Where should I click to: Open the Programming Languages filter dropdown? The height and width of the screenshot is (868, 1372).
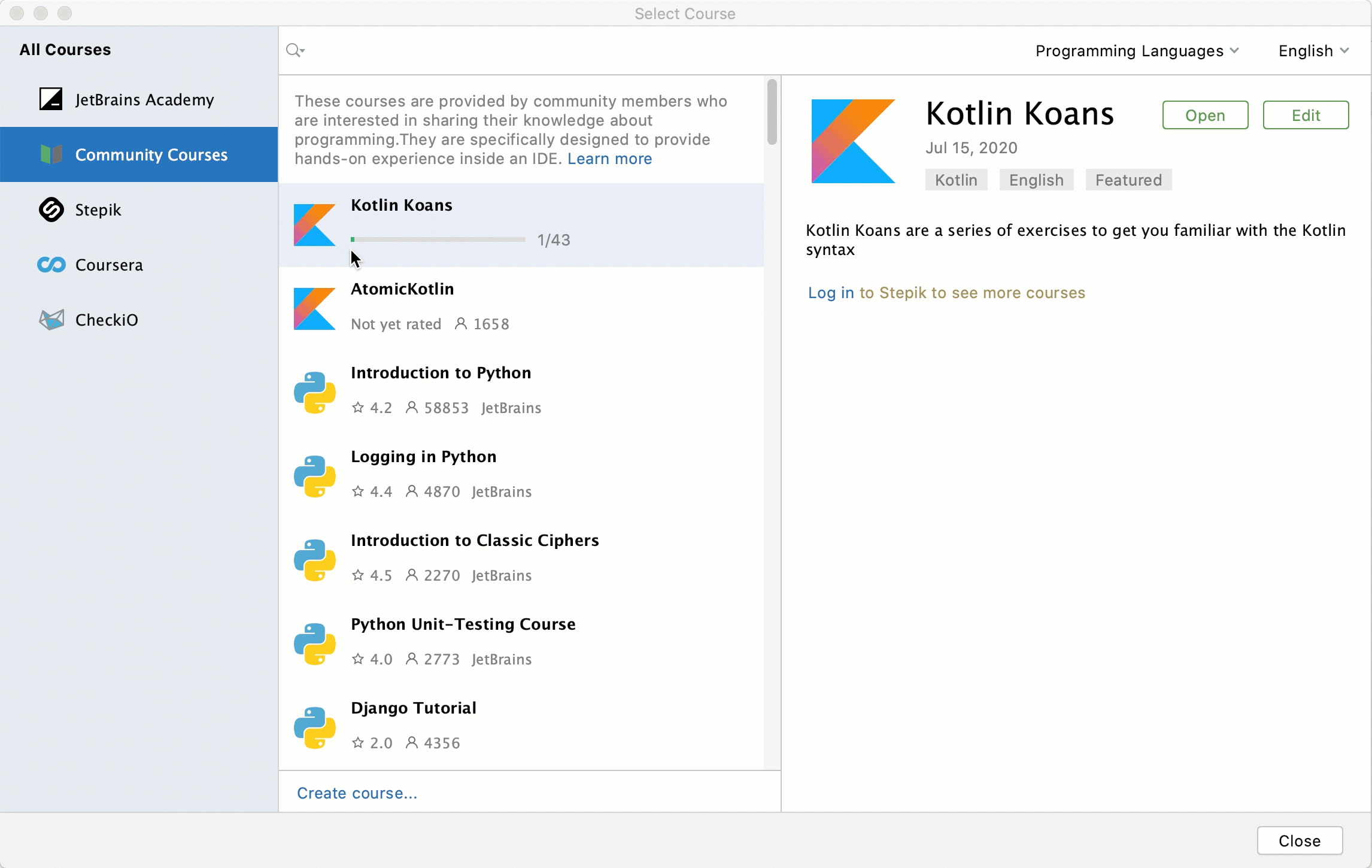point(1137,51)
